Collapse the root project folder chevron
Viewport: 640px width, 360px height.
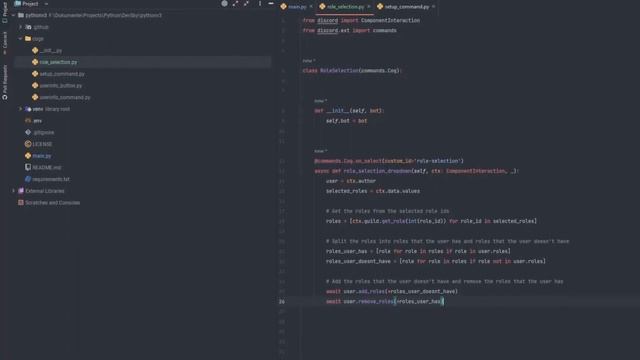pos(13,15)
